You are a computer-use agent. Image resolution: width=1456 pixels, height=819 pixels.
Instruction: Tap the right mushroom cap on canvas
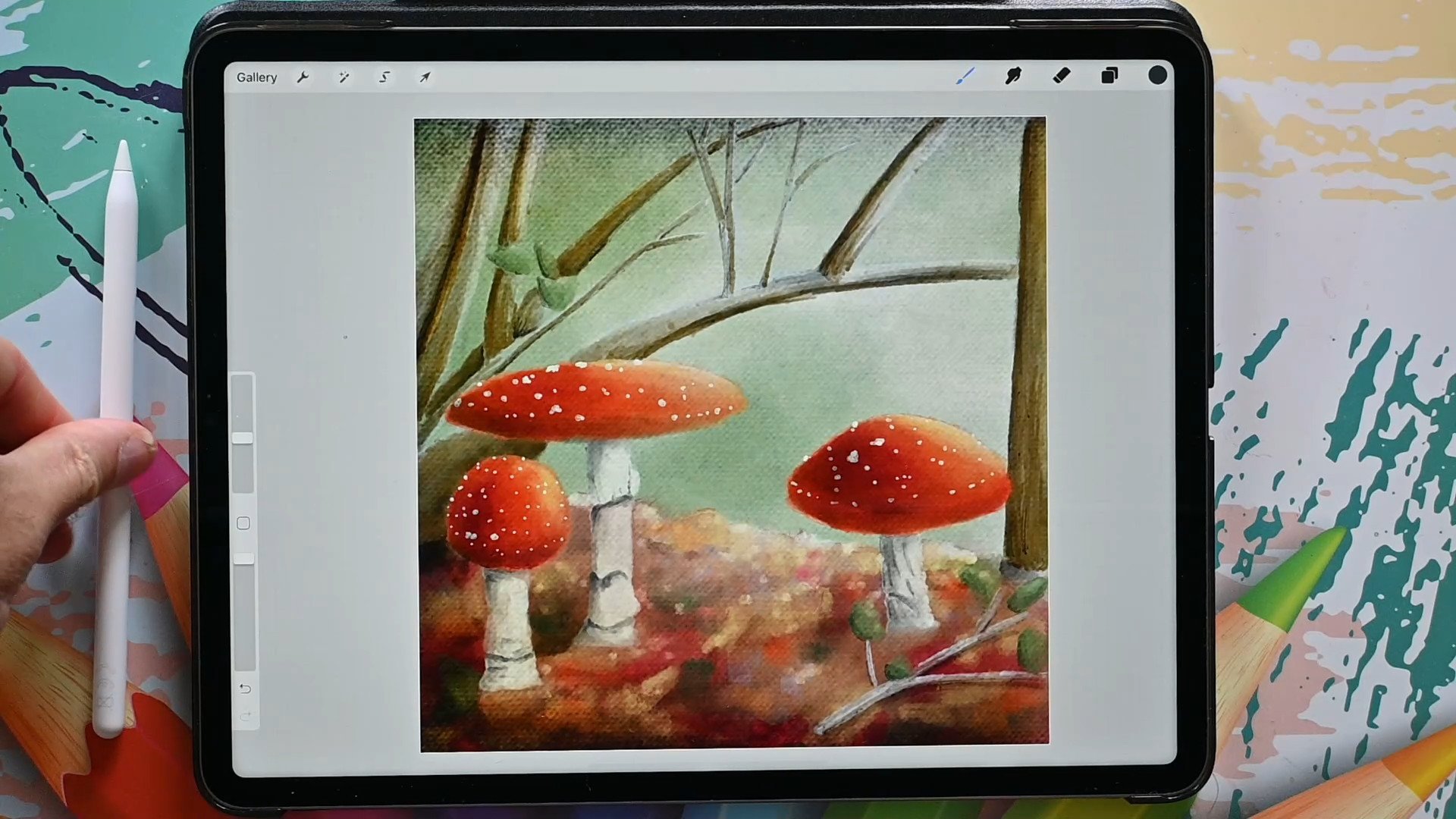(x=899, y=474)
